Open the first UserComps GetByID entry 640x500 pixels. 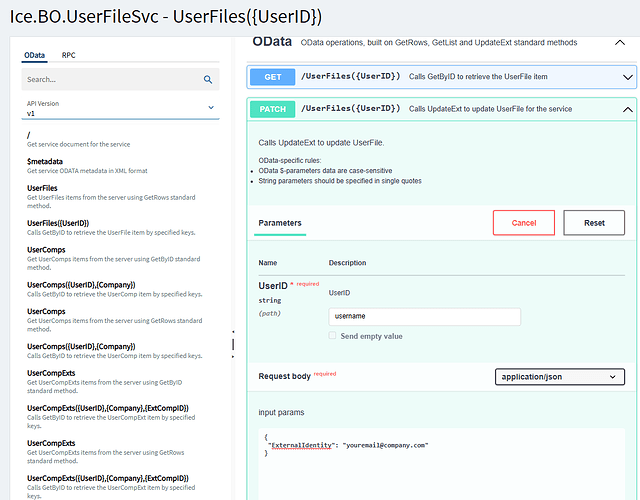113,258
